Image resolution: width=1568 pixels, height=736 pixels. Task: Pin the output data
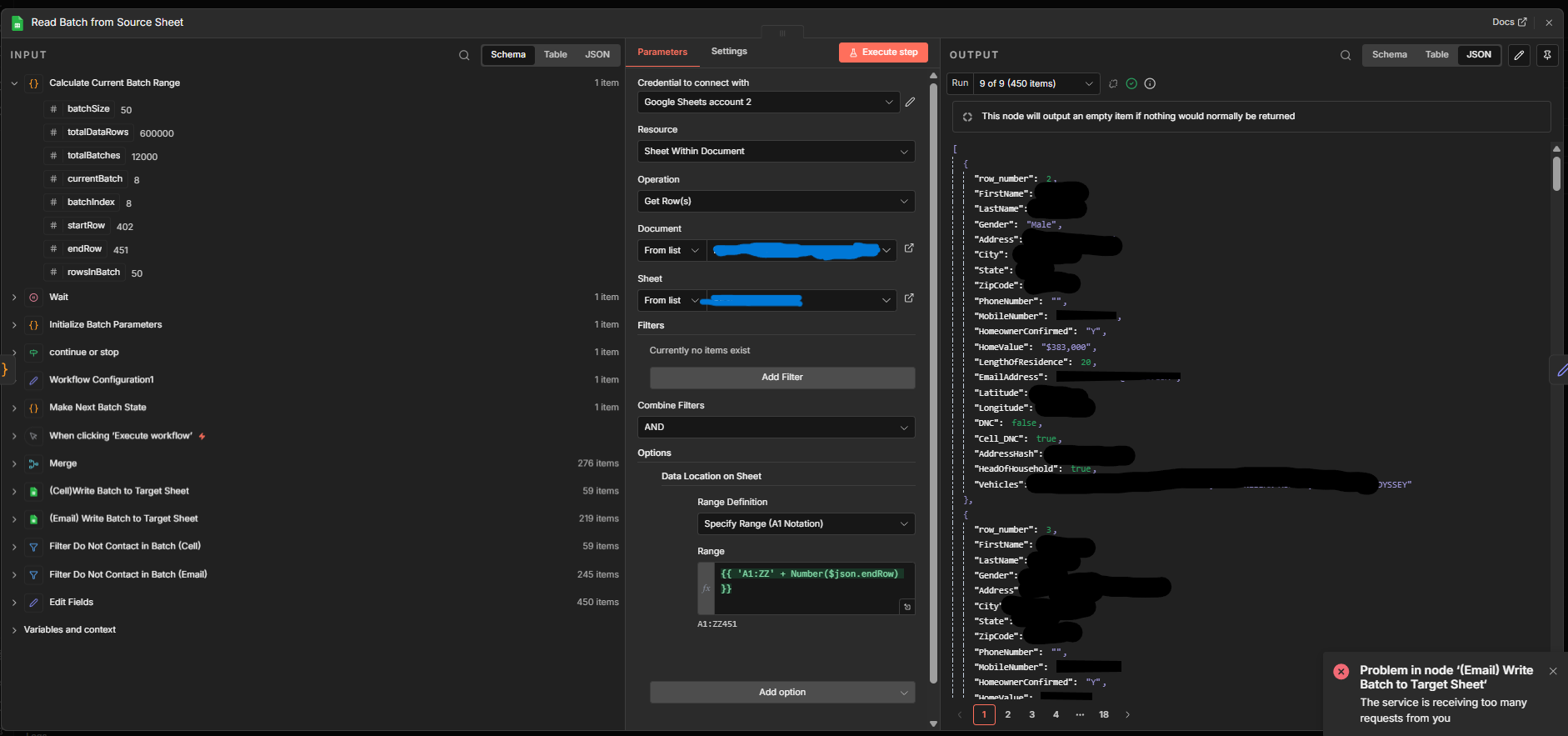pyautogui.click(x=1547, y=55)
